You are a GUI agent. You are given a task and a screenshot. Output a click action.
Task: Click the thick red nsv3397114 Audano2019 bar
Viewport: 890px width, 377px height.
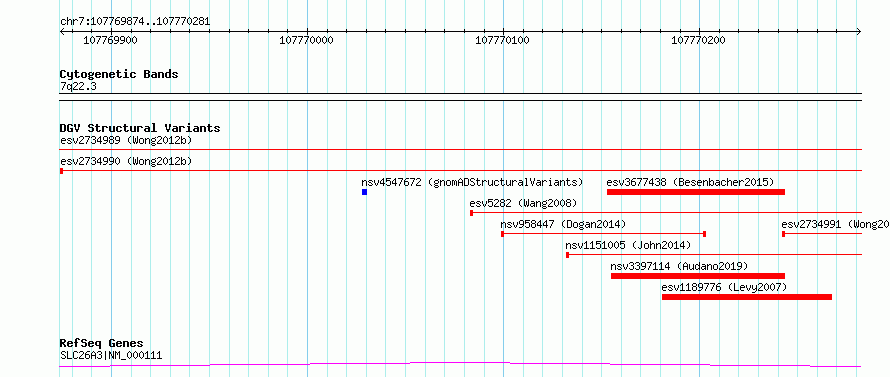coord(698,276)
